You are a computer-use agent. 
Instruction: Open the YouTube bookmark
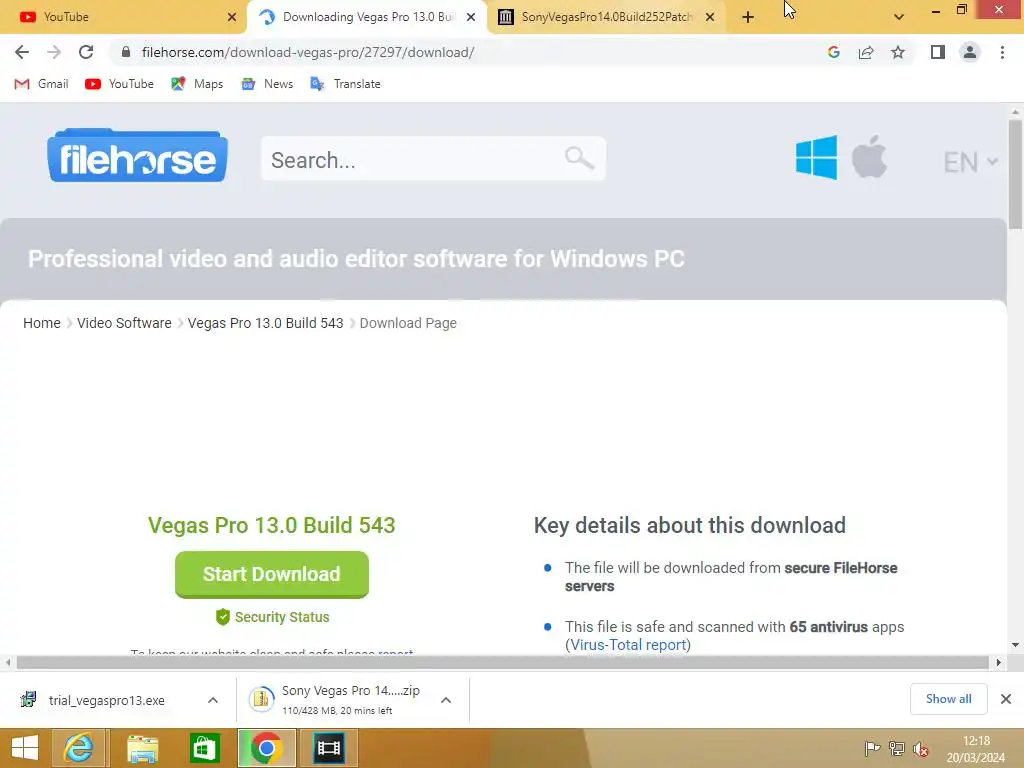click(120, 84)
